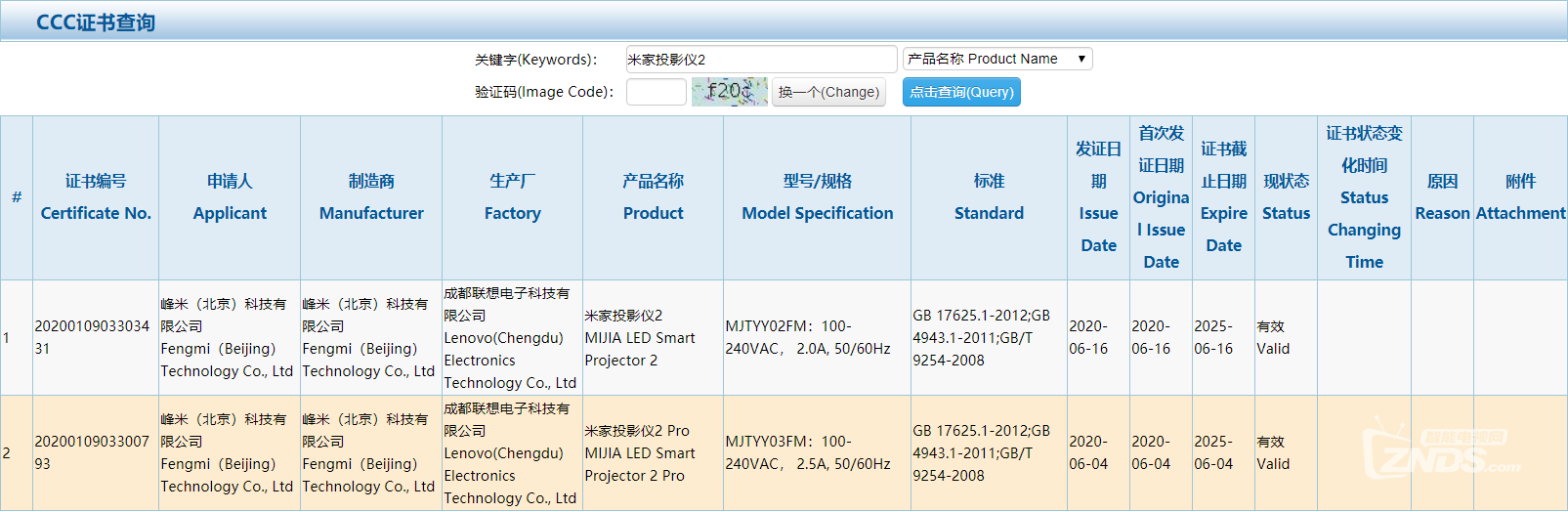The width and height of the screenshot is (1568, 512).
Task: Select certificate number 2020010903303431
Action: (92, 337)
